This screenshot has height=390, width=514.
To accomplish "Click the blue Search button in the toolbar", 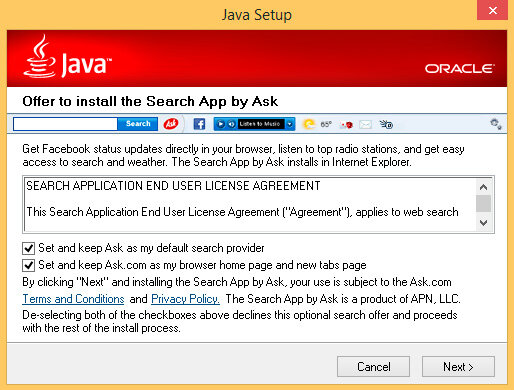I will (x=138, y=124).
